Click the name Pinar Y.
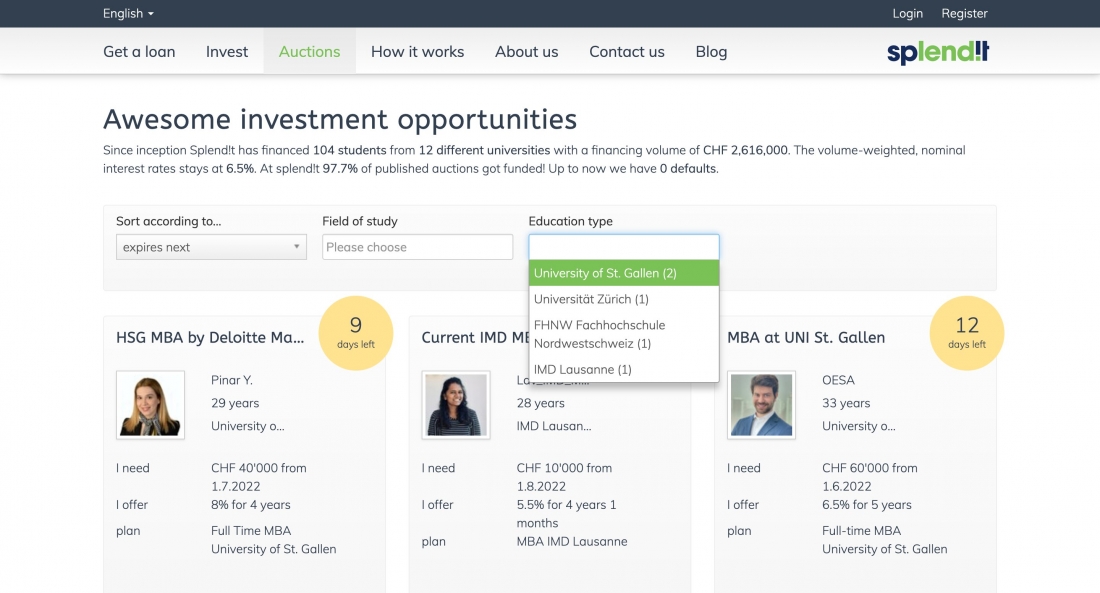 (x=232, y=380)
